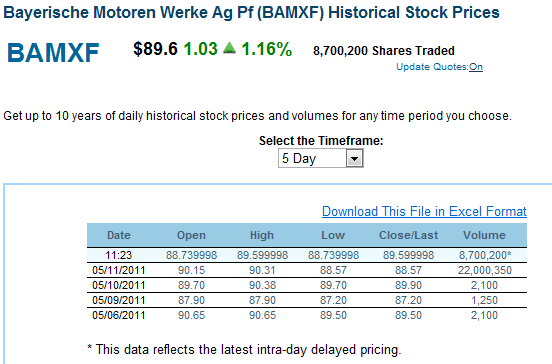Select the 5 Day timeframe combo box

click(x=321, y=158)
